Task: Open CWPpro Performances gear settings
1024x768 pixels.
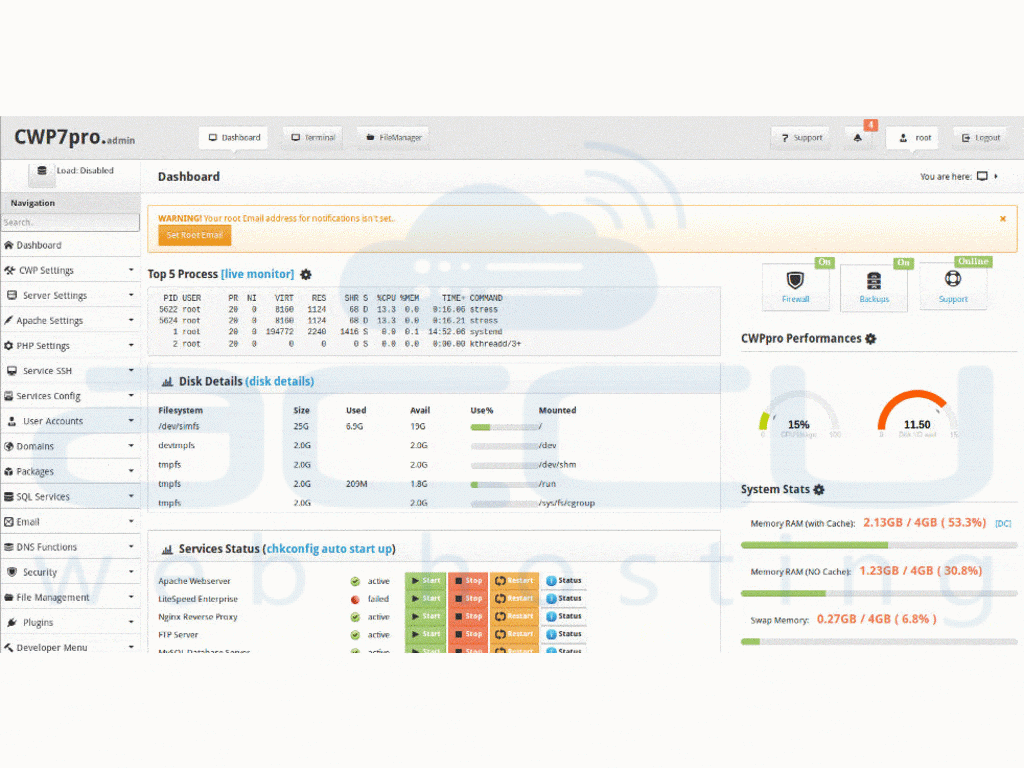Action: (x=871, y=339)
